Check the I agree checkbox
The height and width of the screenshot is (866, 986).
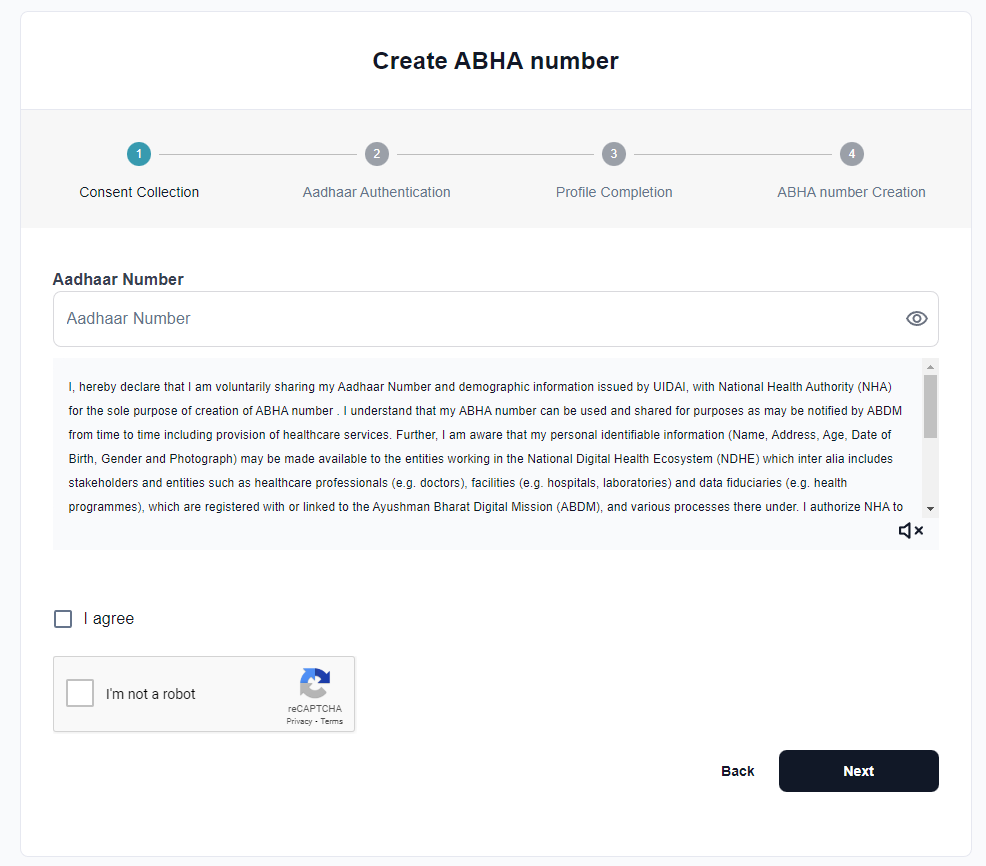pos(63,618)
